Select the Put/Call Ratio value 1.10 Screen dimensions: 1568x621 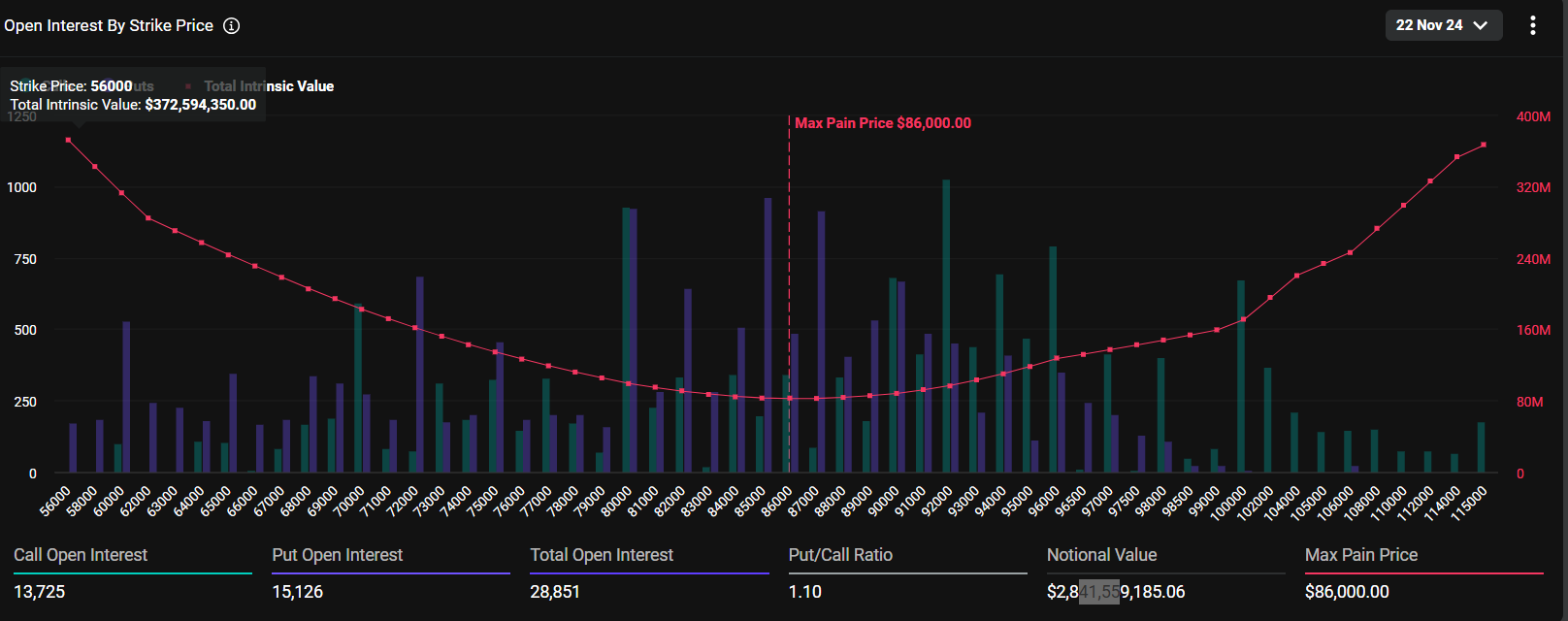[x=805, y=592]
